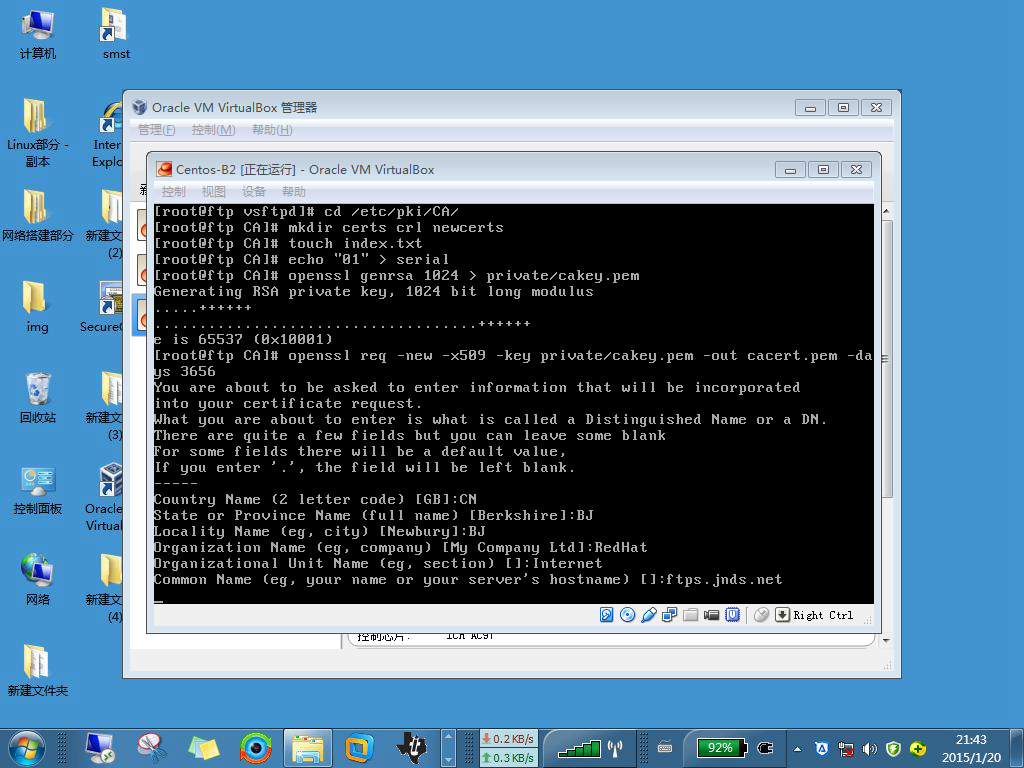Image resolution: width=1024 pixels, height=768 pixels.
Task: Open the video capture indicator in VM status bar
Action: pos(711,615)
